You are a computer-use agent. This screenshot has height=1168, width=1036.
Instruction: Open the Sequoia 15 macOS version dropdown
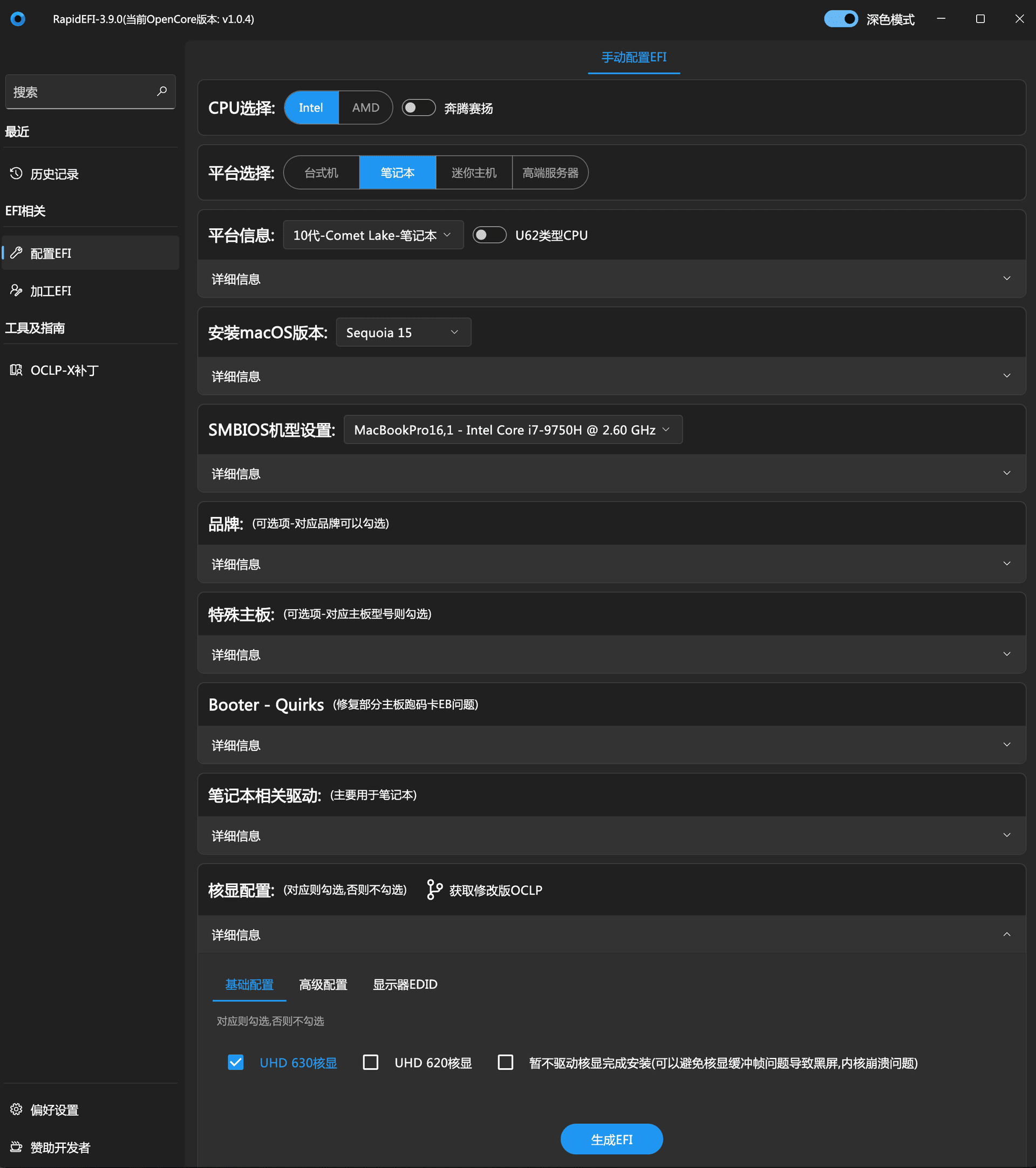403,332
